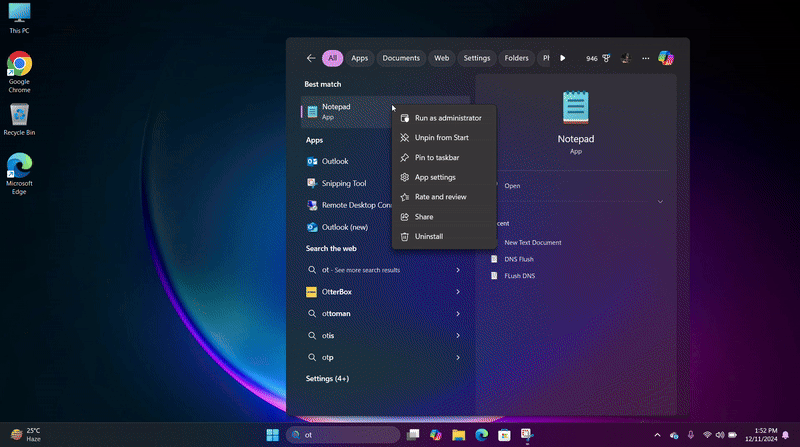Choose Share in the context menu
The width and height of the screenshot is (800, 447).
click(x=444, y=217)
